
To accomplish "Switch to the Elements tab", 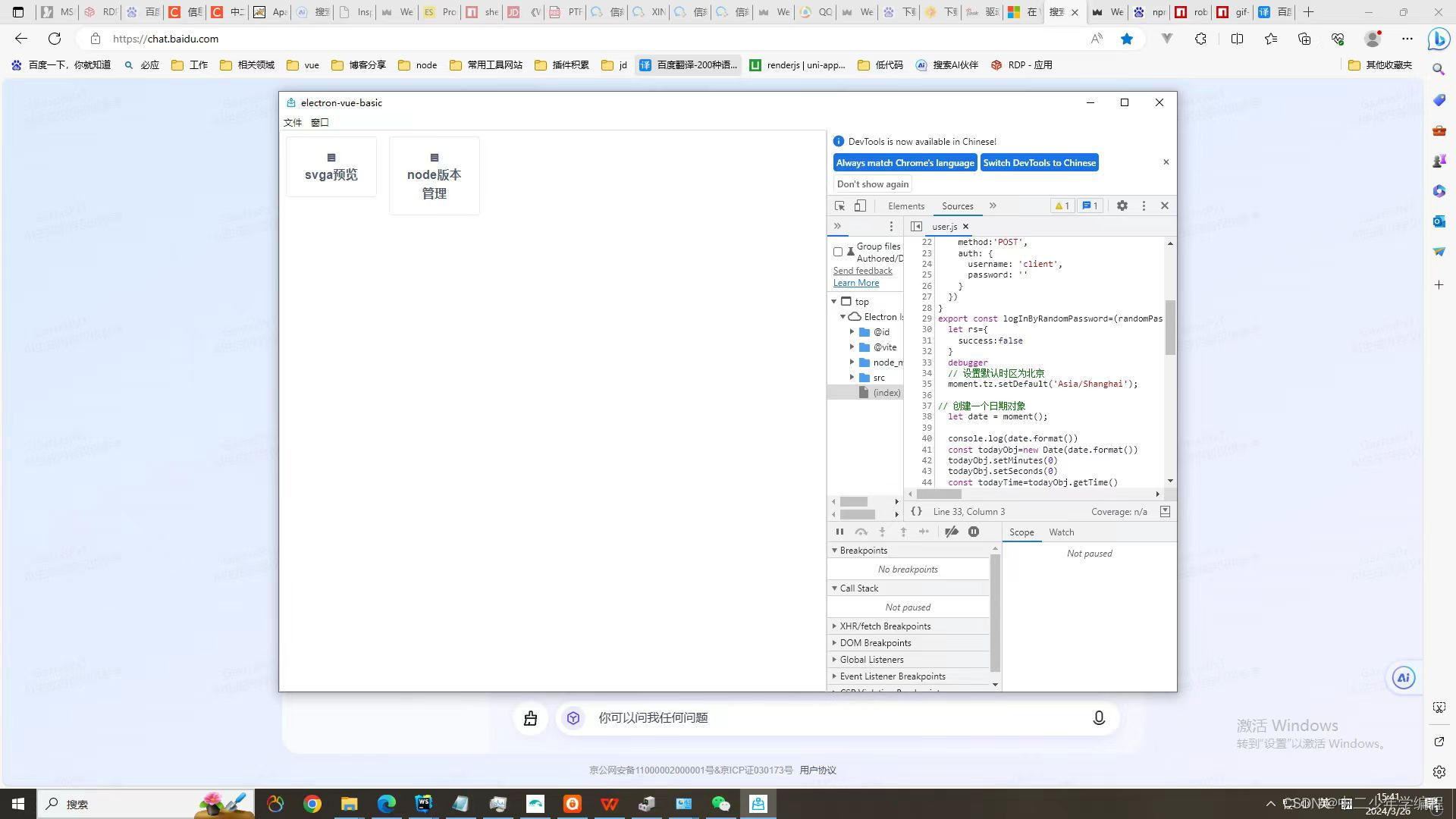I will (x=905, y=206).
